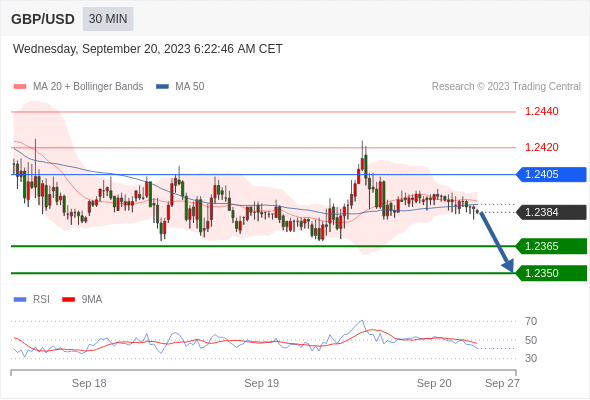Click the Research 2023 Trading Central credit
This screenshot has width=590, height=400.
coord(506,87)
